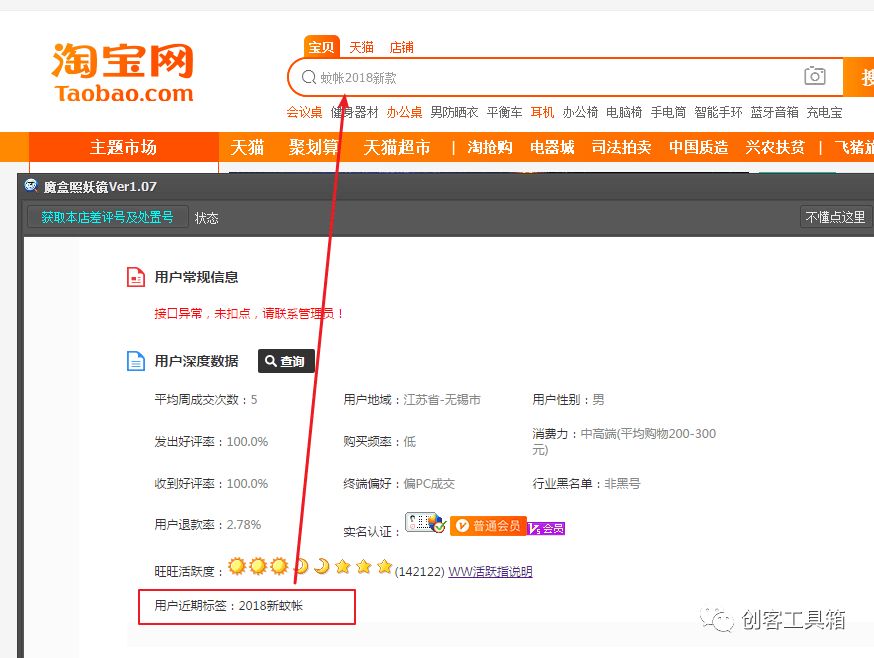Open the 主题市场 menu
874x658 pixels.
(123, 147)
